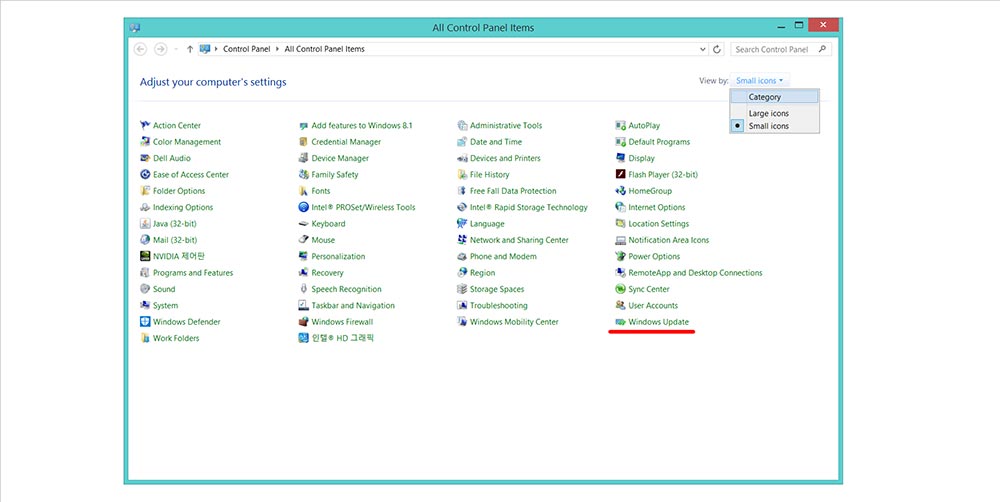Open the Speech Recognition link
The height and width of the screenshot is (502, 1000).
click(346, 289)
